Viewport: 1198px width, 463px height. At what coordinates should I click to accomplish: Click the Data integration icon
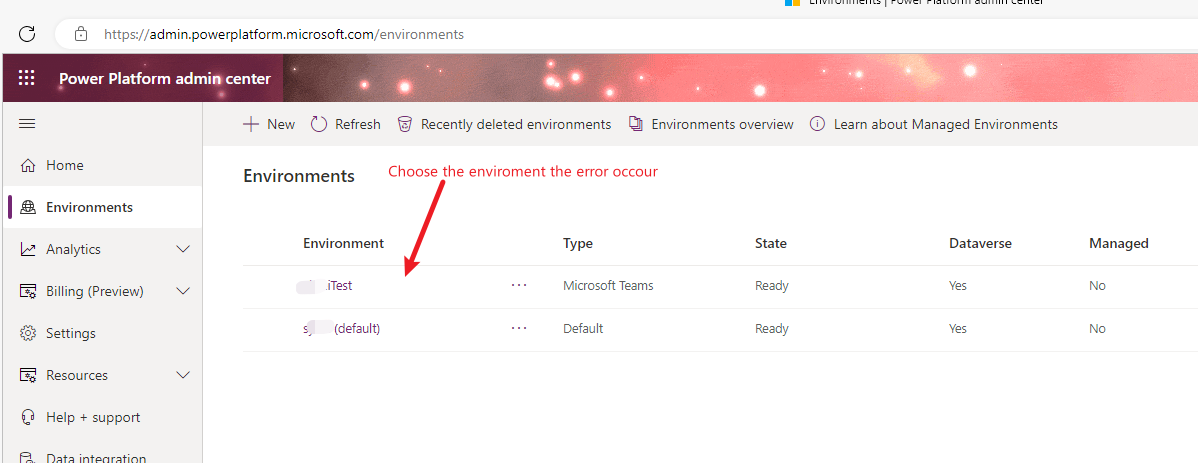point(28,458)
